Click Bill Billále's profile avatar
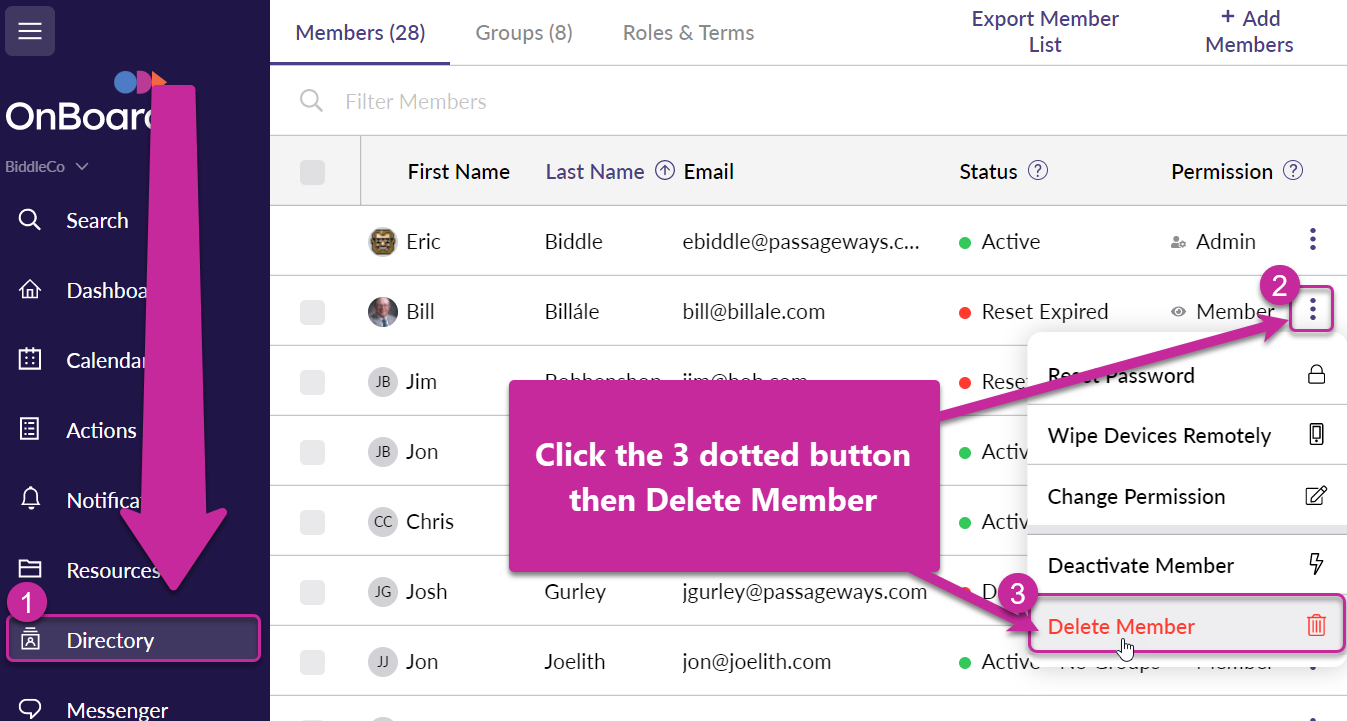 pos(383,312)
